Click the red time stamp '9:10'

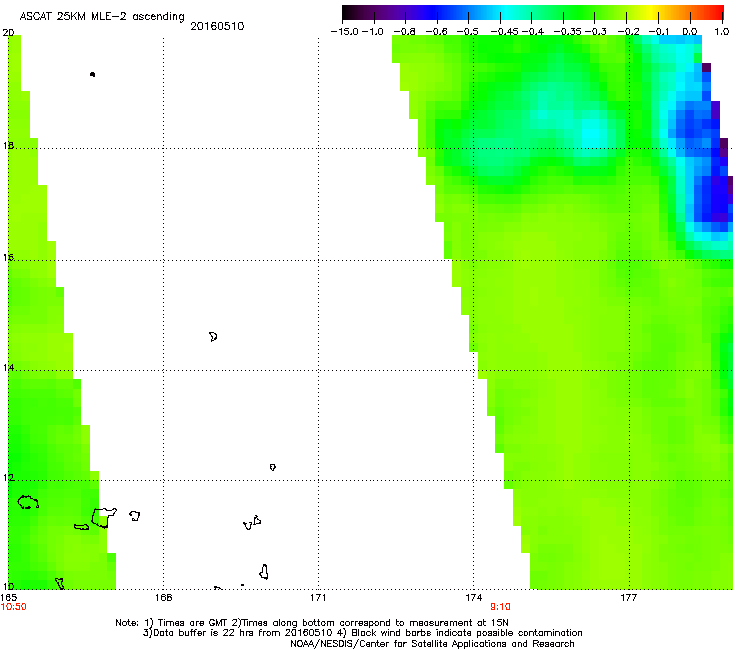[500, 607]
